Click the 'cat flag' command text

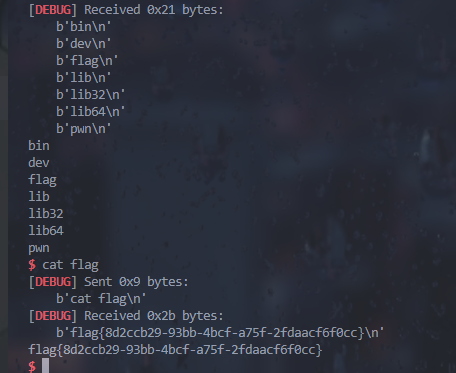tap(70, 265)
